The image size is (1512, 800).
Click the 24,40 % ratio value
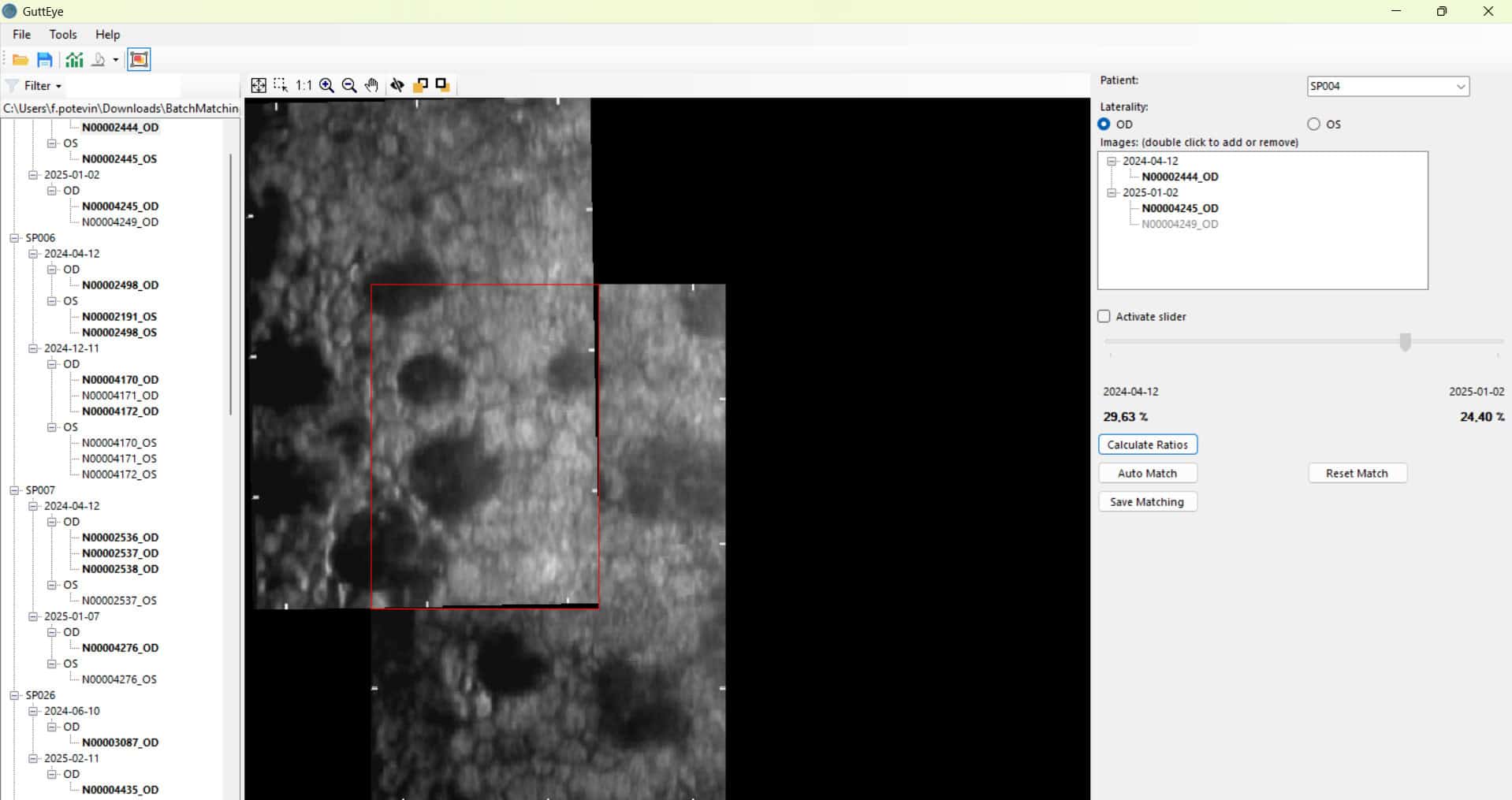point(1482,417)
